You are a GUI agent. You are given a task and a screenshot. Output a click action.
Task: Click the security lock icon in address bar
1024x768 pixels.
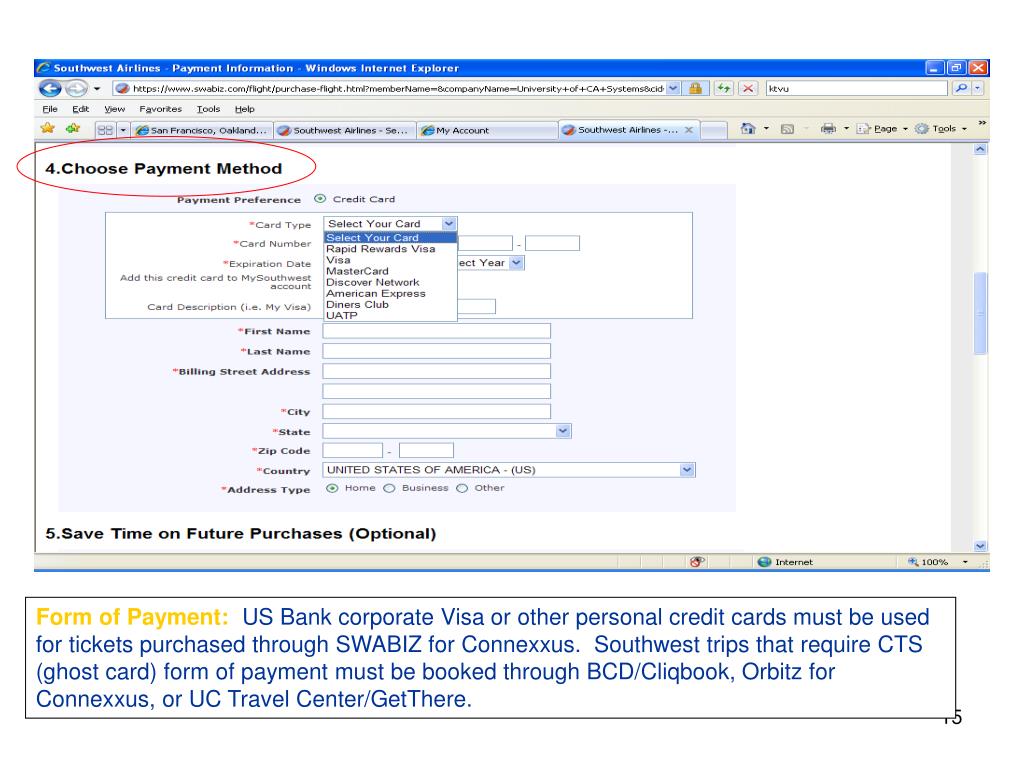click(x=696, y=88)
